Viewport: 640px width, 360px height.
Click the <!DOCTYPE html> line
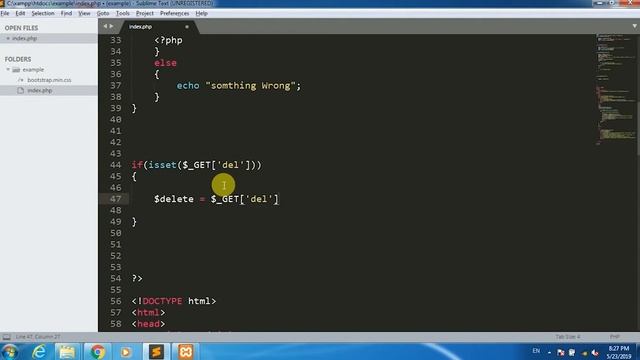tap(173, 301)
